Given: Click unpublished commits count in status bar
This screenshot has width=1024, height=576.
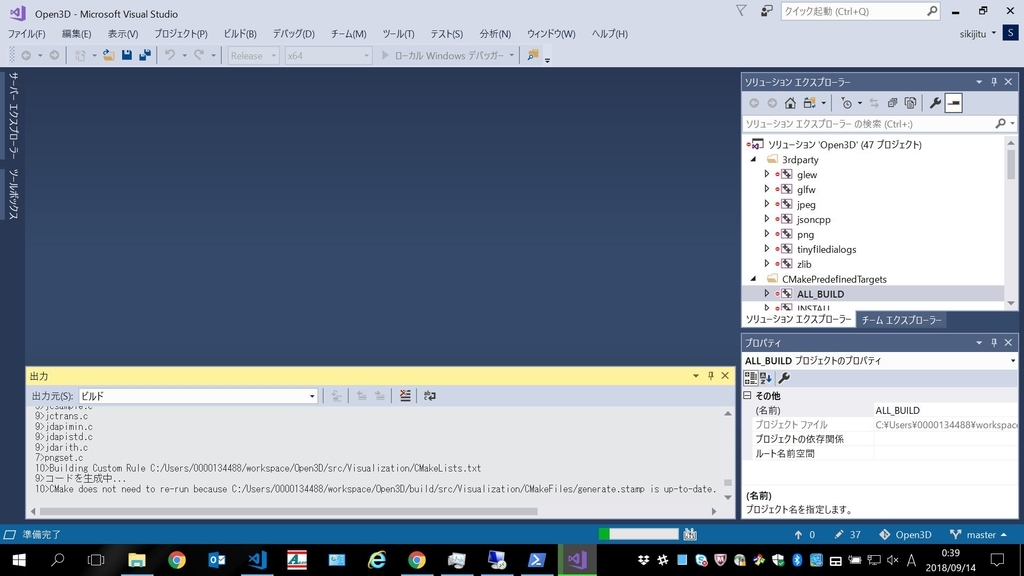Looking at the screenshot, I should pyautogui.click(x=805, y=534).
